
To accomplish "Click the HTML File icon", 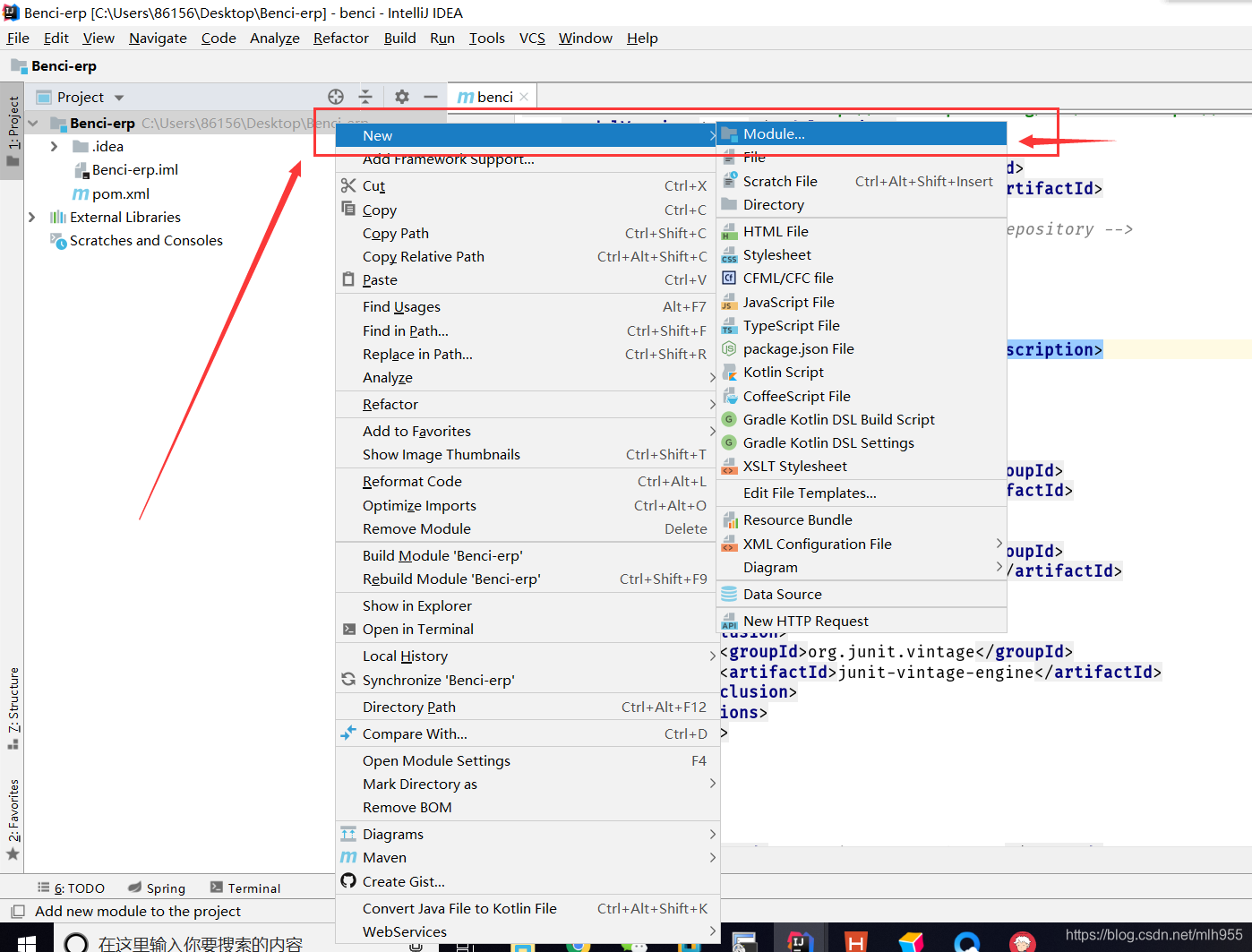I will 729,231.
